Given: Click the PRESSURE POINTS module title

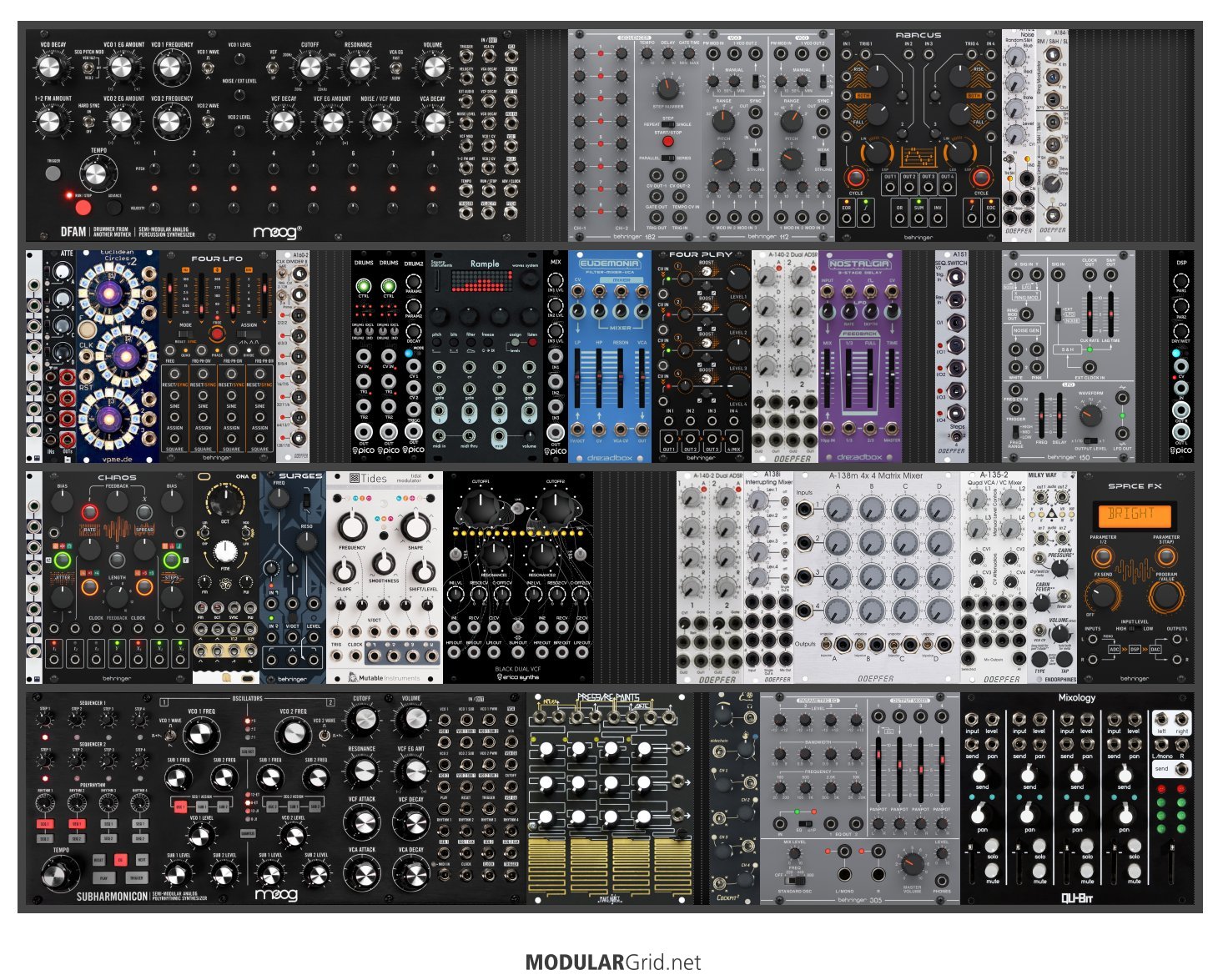Looking at the screenshot, I should (x=608, y=697).
